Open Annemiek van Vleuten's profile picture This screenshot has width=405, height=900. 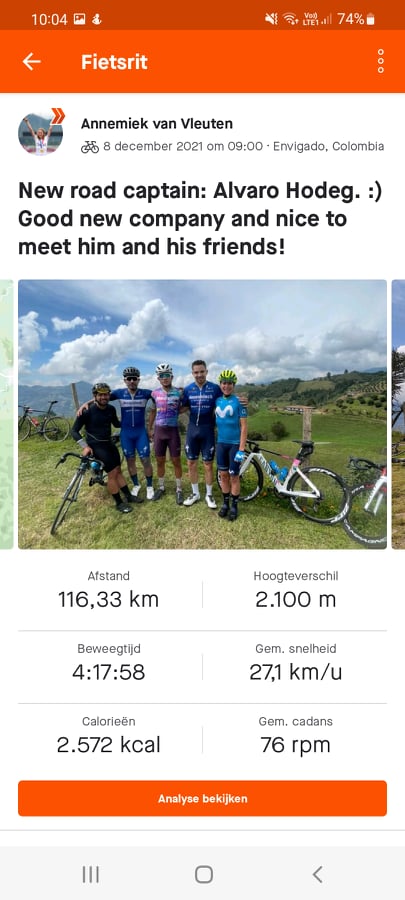41,134
